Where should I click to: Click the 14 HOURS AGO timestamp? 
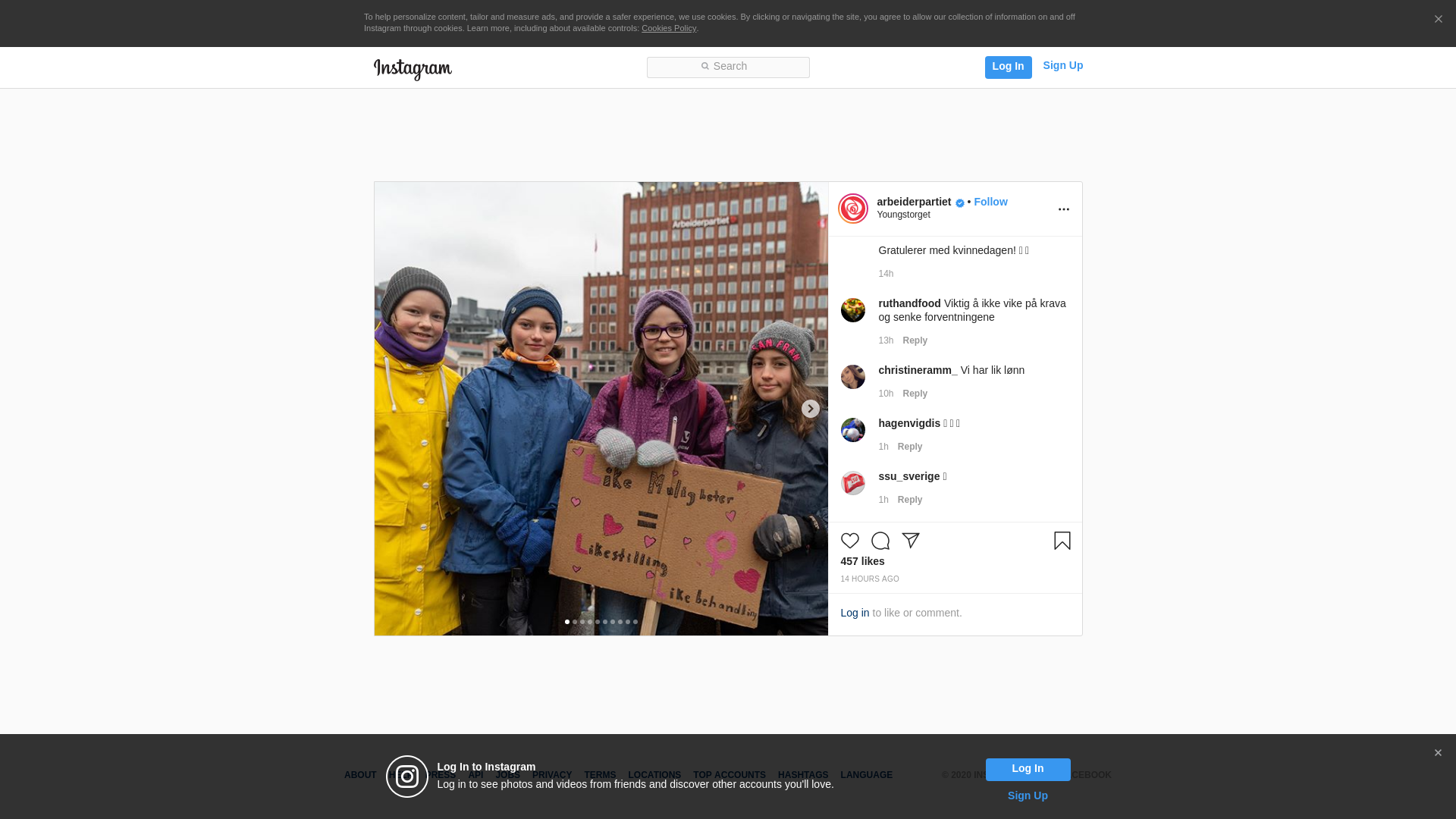870,579
